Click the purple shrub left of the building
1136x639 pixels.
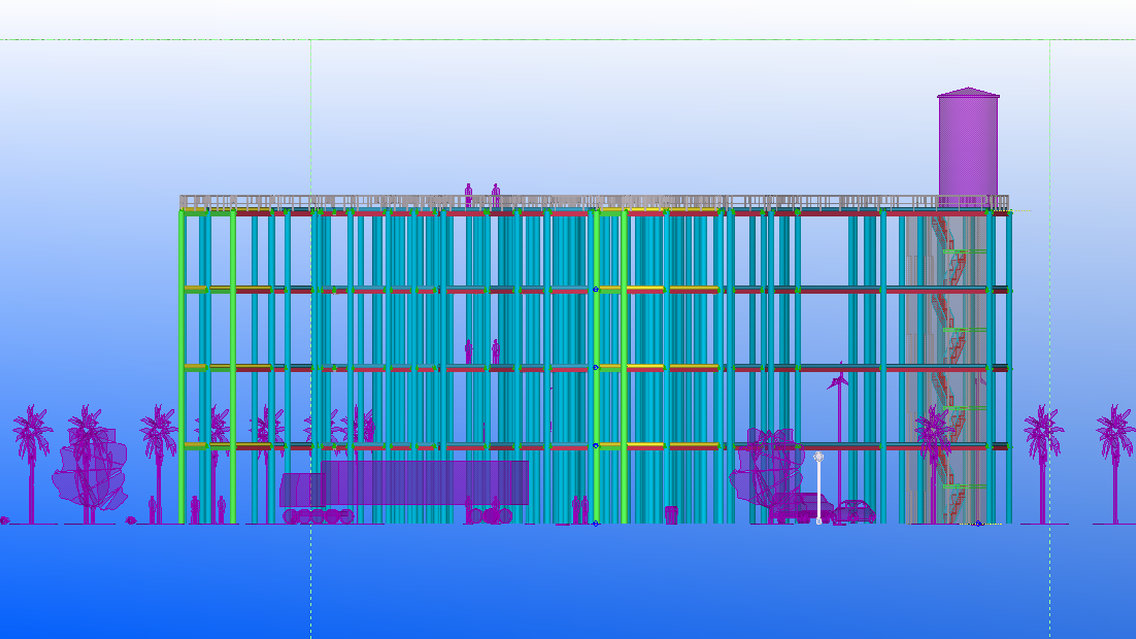(x=91, y=467)
